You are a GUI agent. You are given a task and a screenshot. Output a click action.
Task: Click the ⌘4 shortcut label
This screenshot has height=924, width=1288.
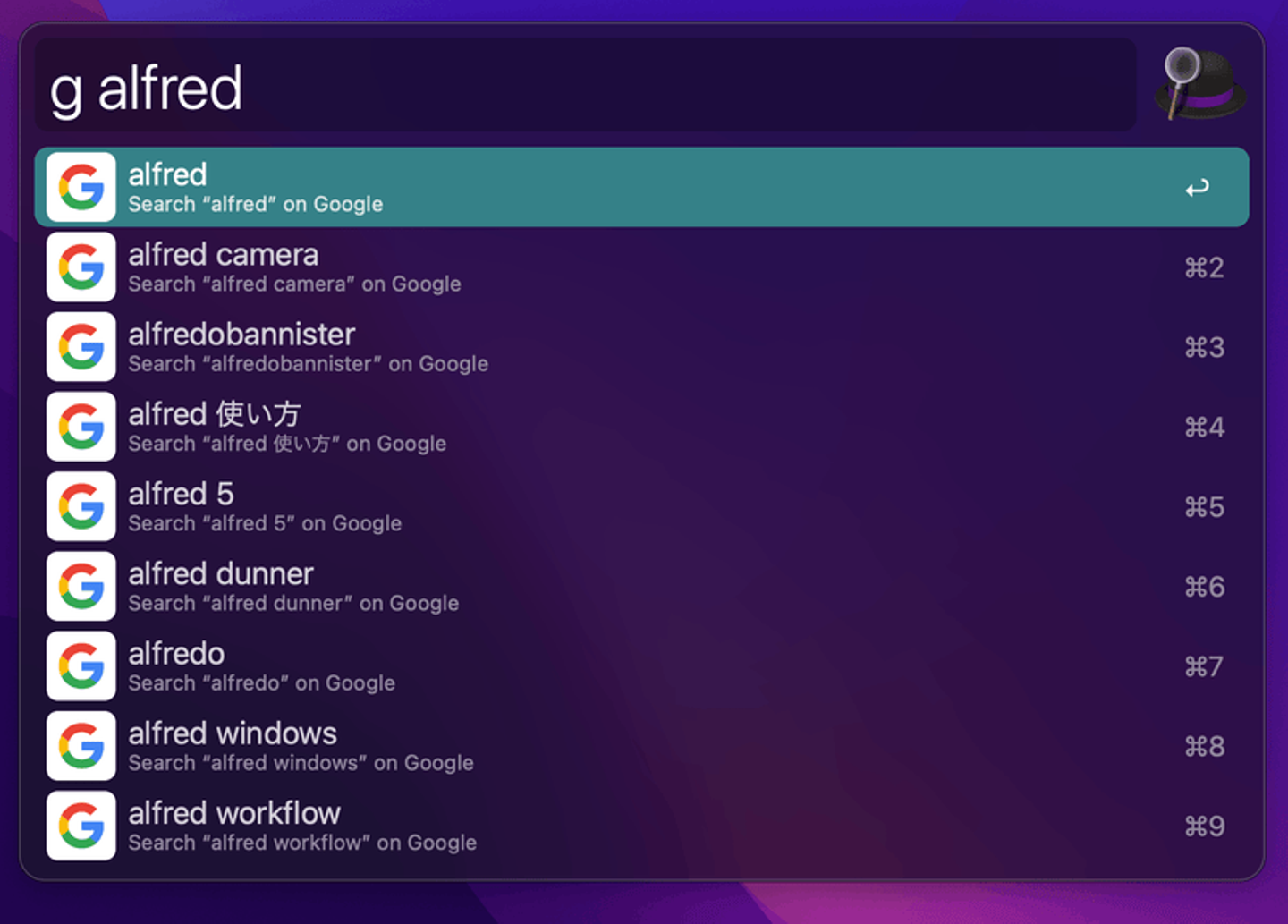(1204, 427)
